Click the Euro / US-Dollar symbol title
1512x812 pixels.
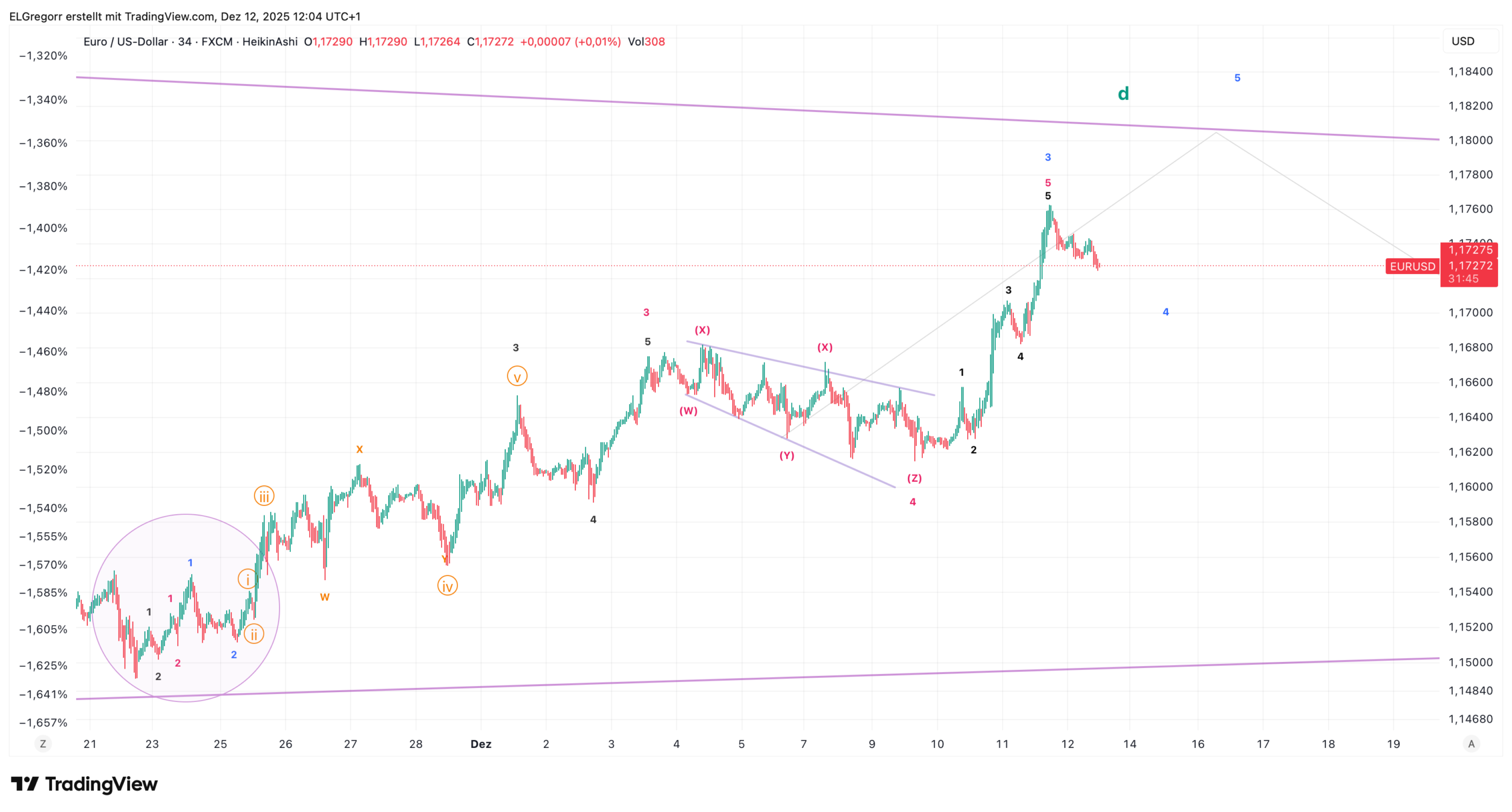[x=126, y=42]
